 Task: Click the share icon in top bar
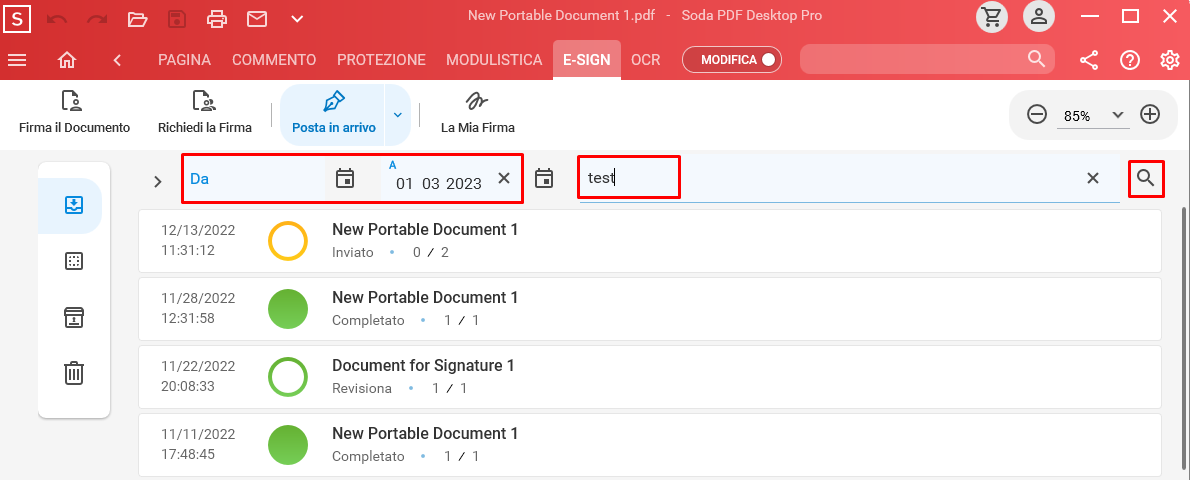click(x=1089, y=60)
